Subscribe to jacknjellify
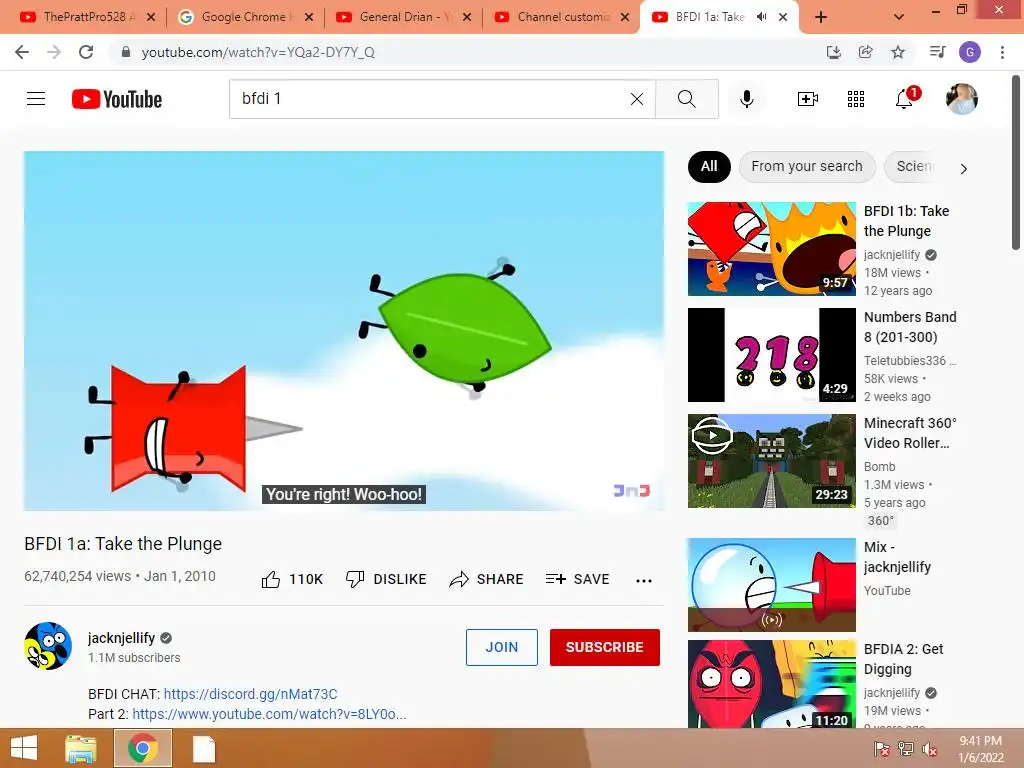Image resolution: width=1024 pixels, height=768 pixels. click(x=605, y=647)
